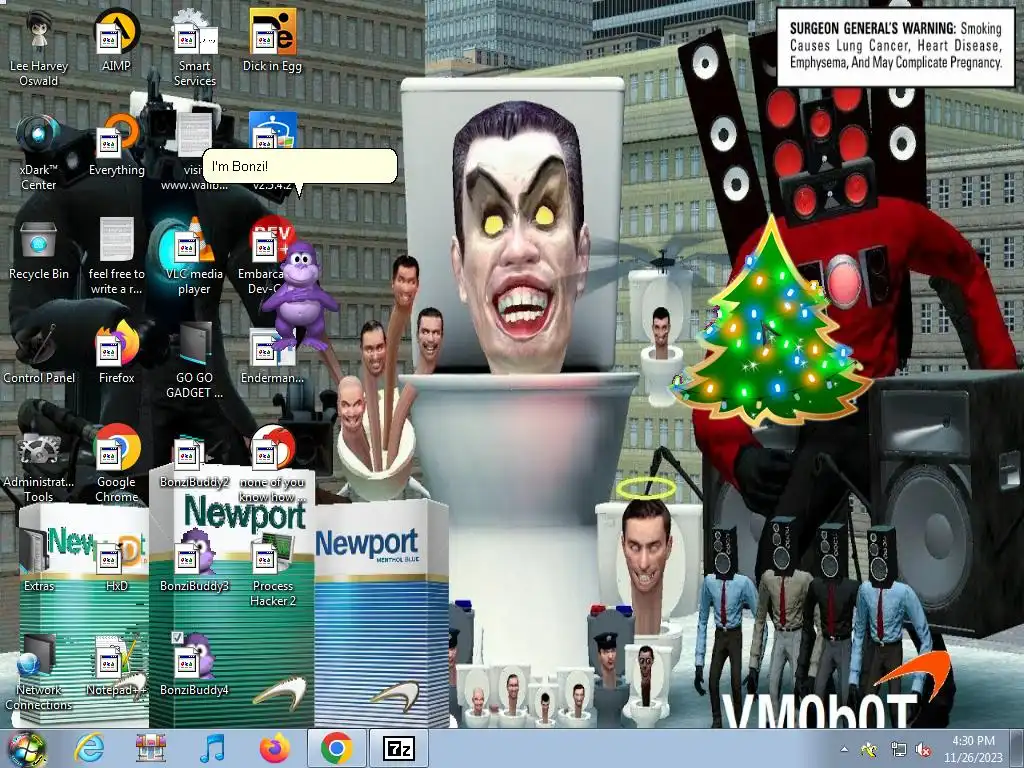Click the muted volume tray icon
This screenshot has width=1024, height=768.
coord(924,750)
